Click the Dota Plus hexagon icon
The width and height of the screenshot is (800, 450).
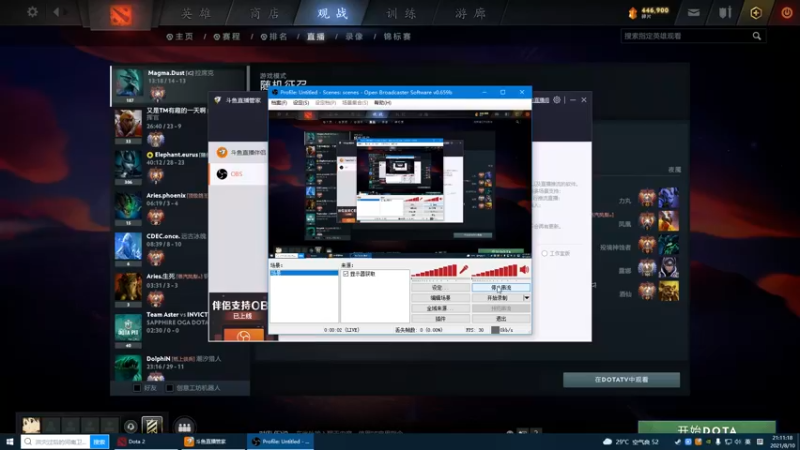point(756,13)
